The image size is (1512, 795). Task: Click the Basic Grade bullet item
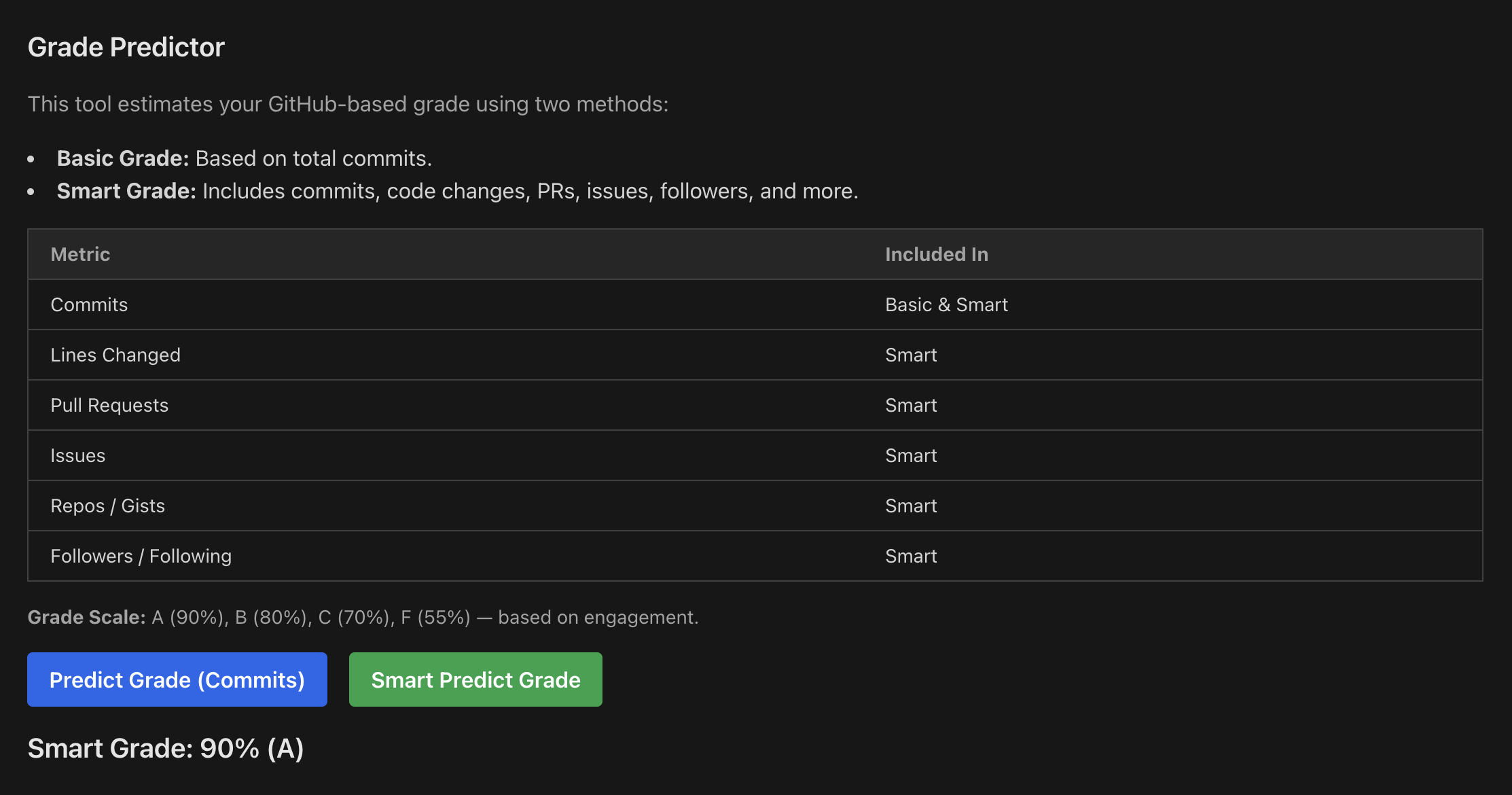pyautogui.click(x=245, y=158)
